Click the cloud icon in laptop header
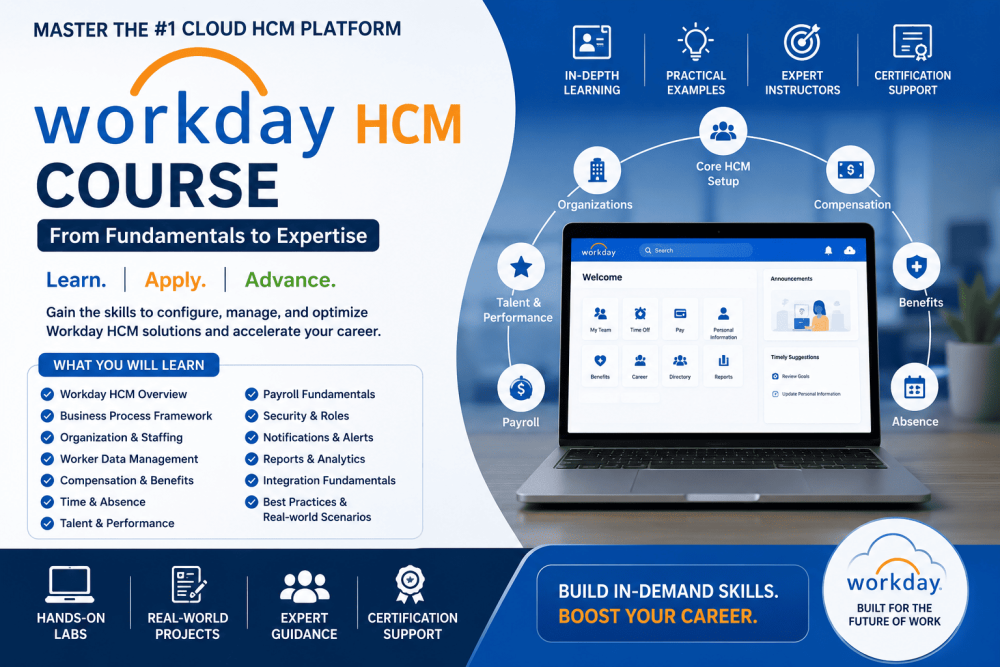1000x667 pixels. tap(849, 251)
